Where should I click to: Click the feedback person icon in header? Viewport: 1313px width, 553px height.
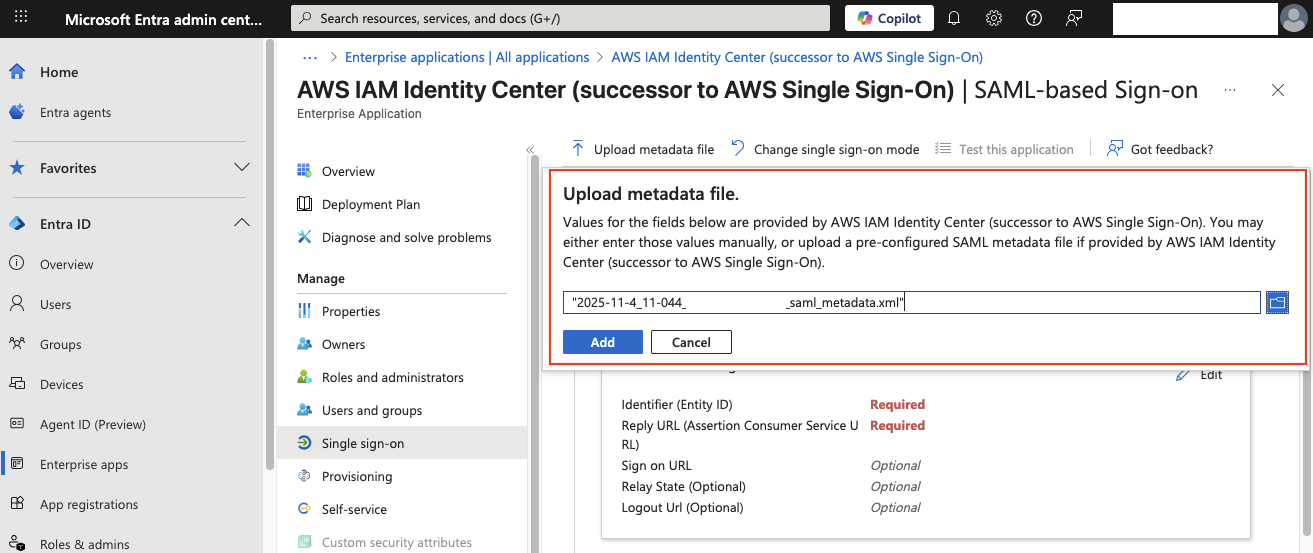[1074, 18]
